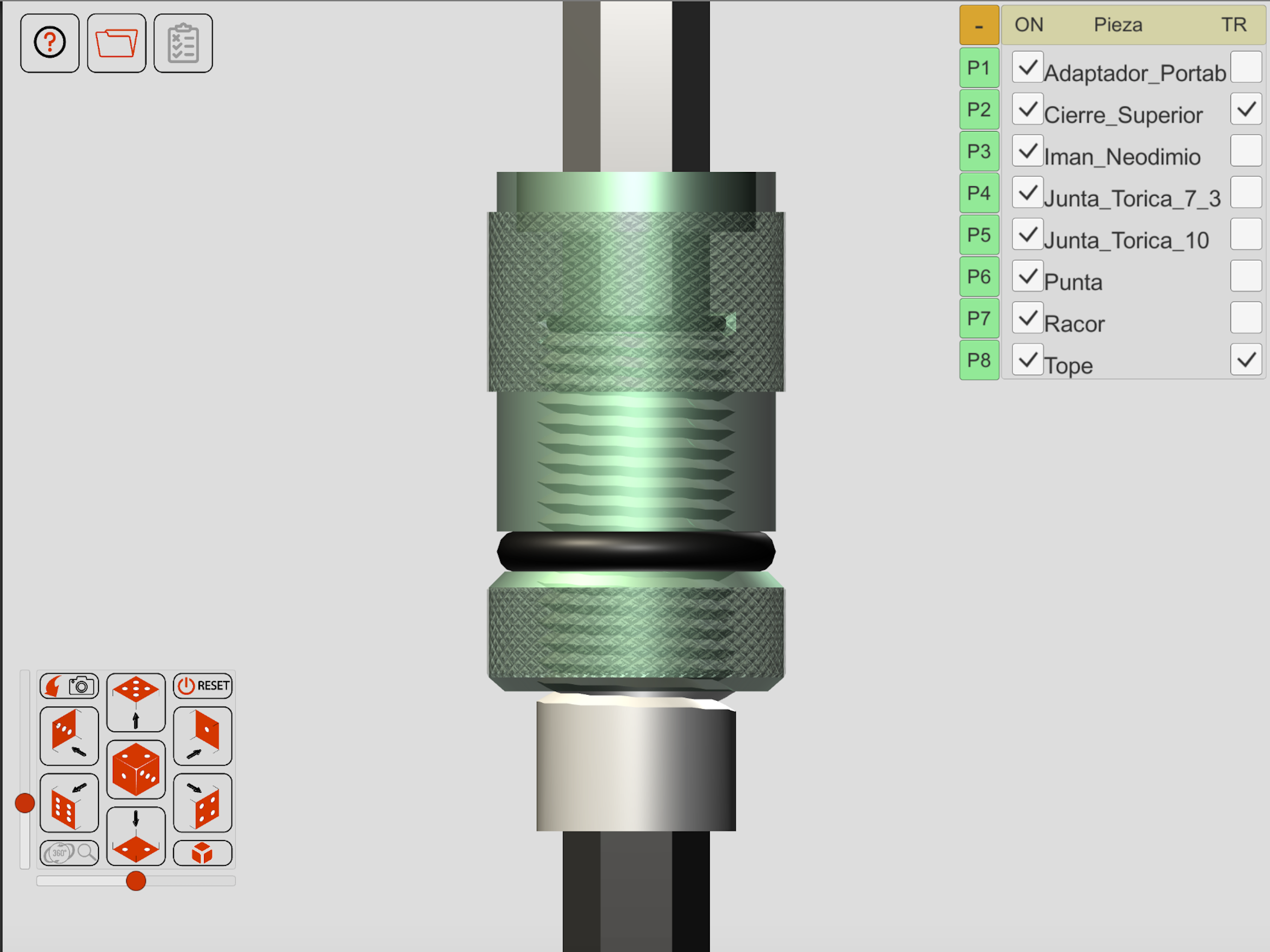Uncheck ON visibility for Adaptador_Portab
The image size is (1270, 952).
coord(1028,67)
